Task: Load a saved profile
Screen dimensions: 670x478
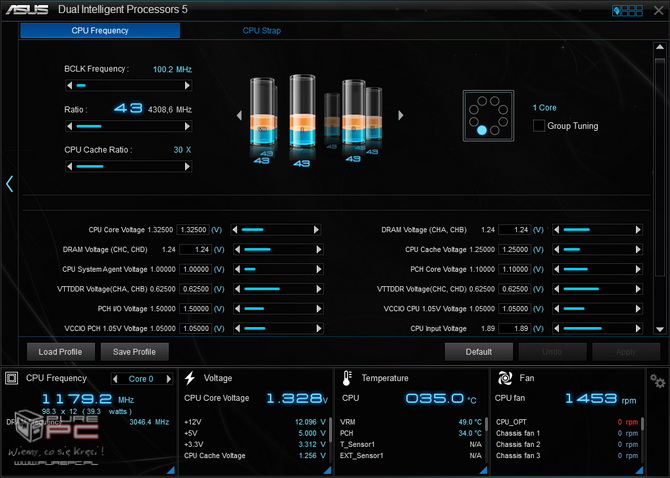Action: click(60, 352)
